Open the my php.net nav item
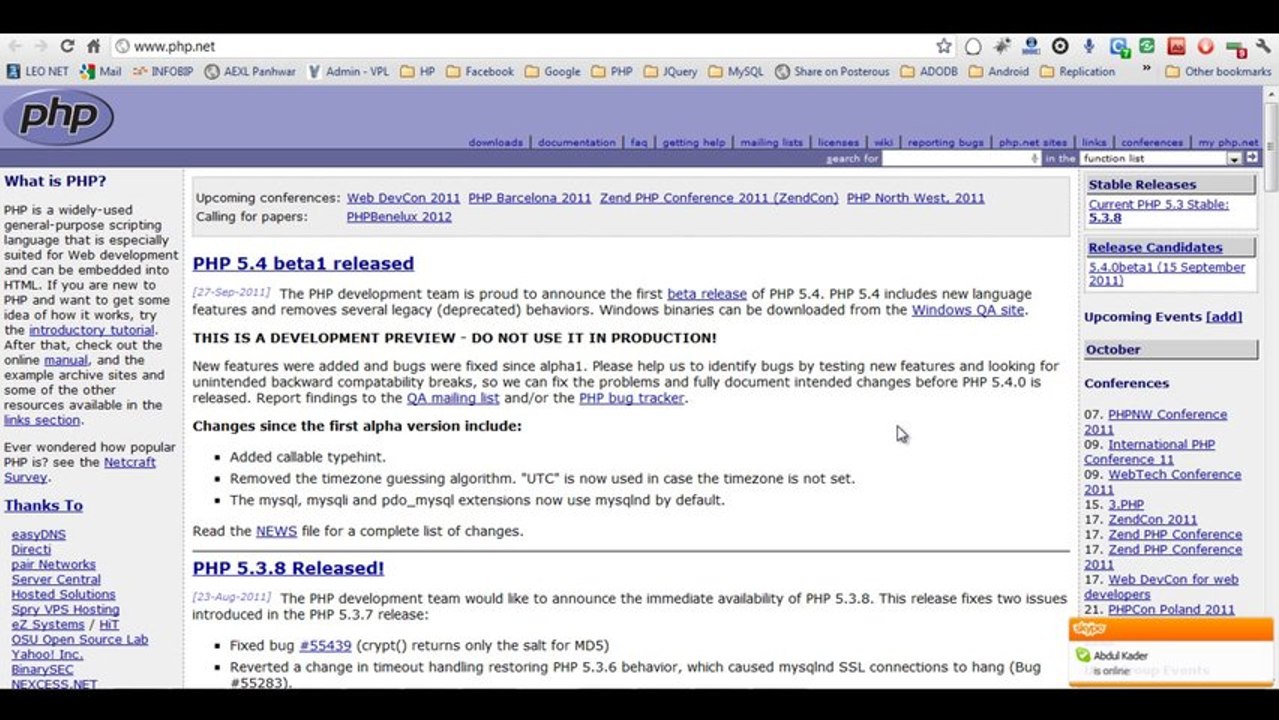Screen dimensions: 1279x720 pyautogui.click(x=1228, y=143)
